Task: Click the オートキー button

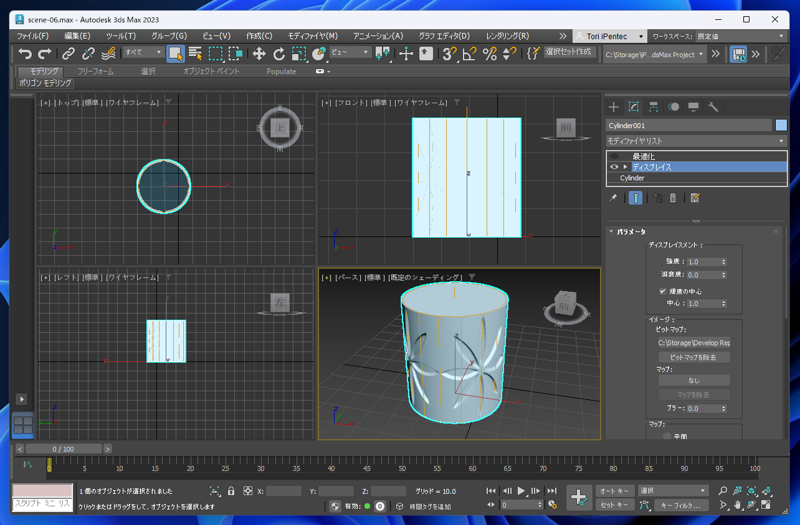Action: (x=615, y=491)
